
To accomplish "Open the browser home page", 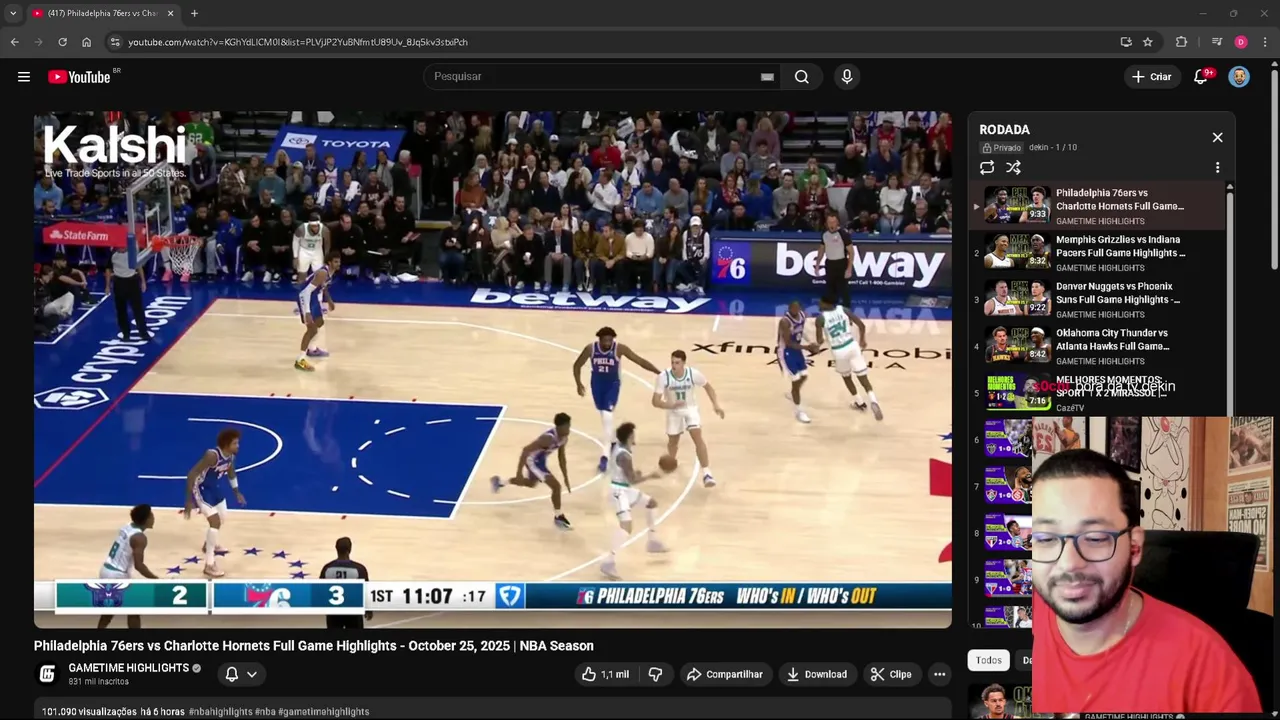I will [x=86, y=42].
